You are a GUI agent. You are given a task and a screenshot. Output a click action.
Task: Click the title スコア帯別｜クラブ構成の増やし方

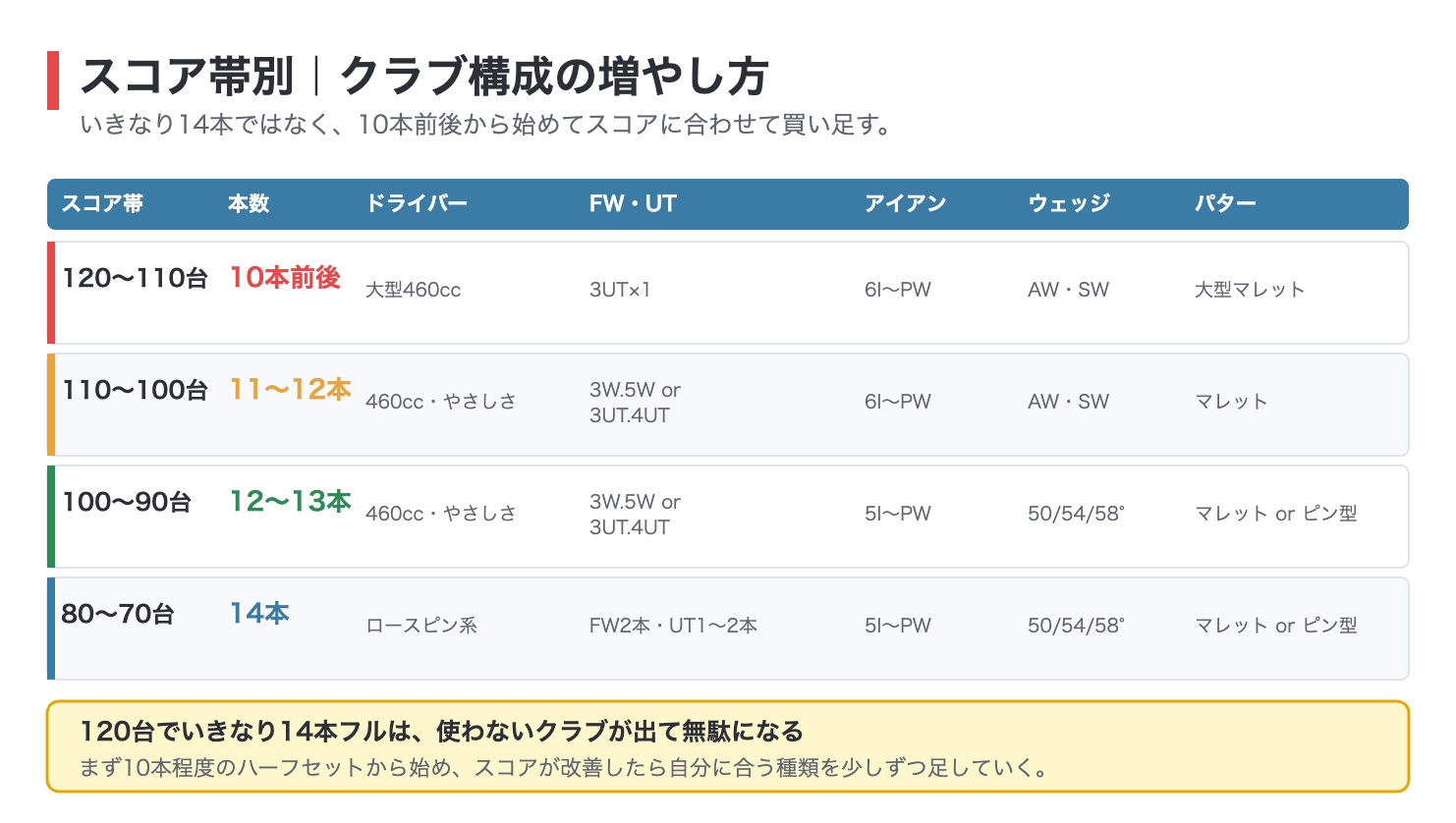[x=423, y=77]
